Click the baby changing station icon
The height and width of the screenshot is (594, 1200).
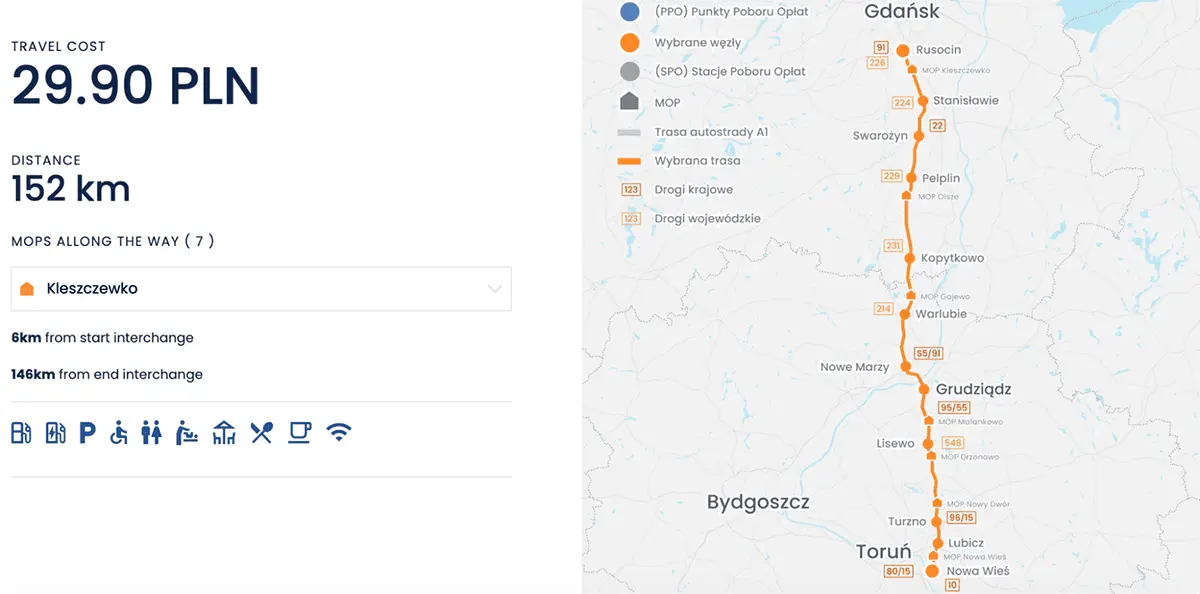point(187,432)
